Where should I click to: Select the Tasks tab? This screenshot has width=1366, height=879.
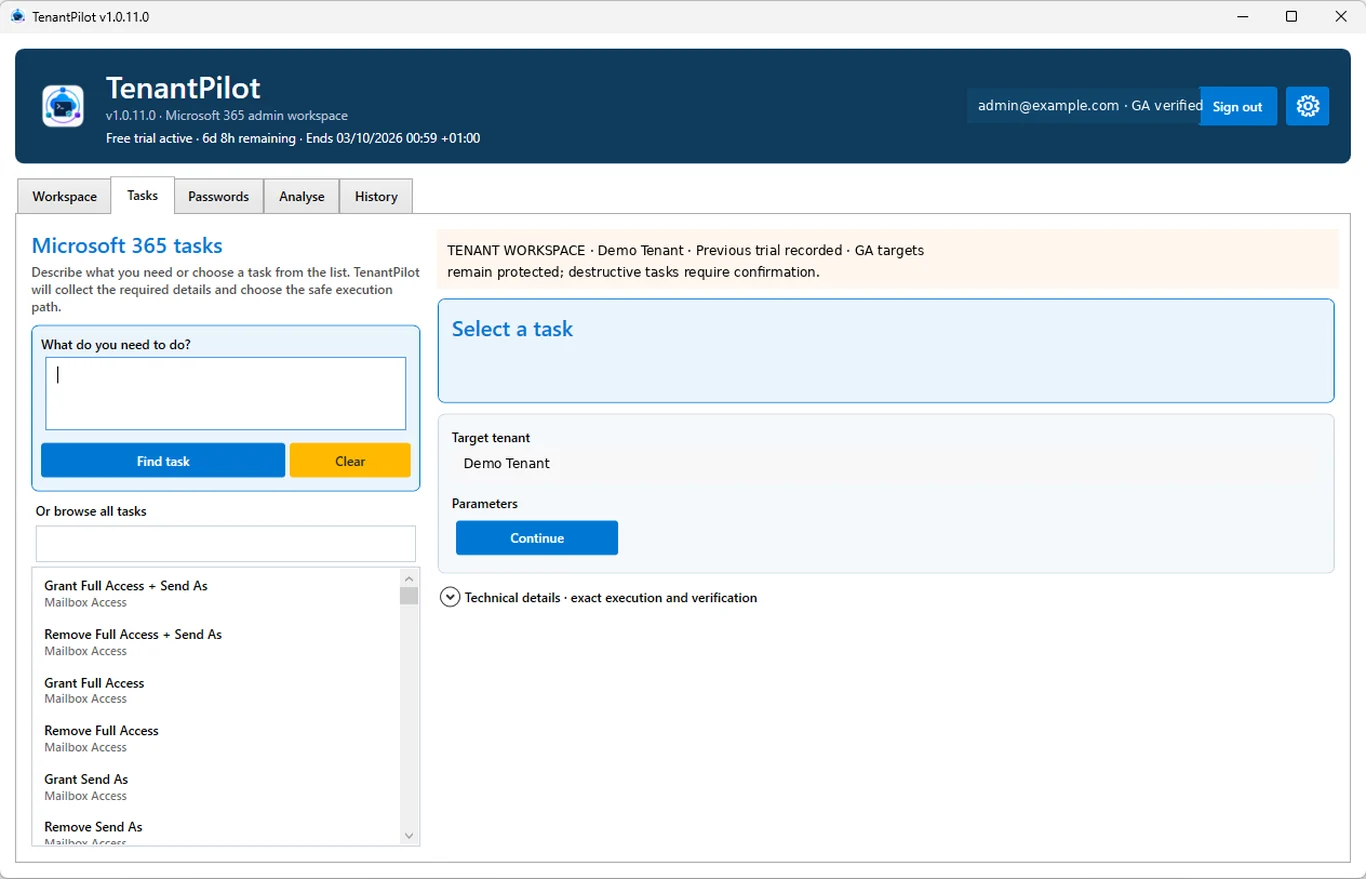pyautogui.click(x=142, y=195)
